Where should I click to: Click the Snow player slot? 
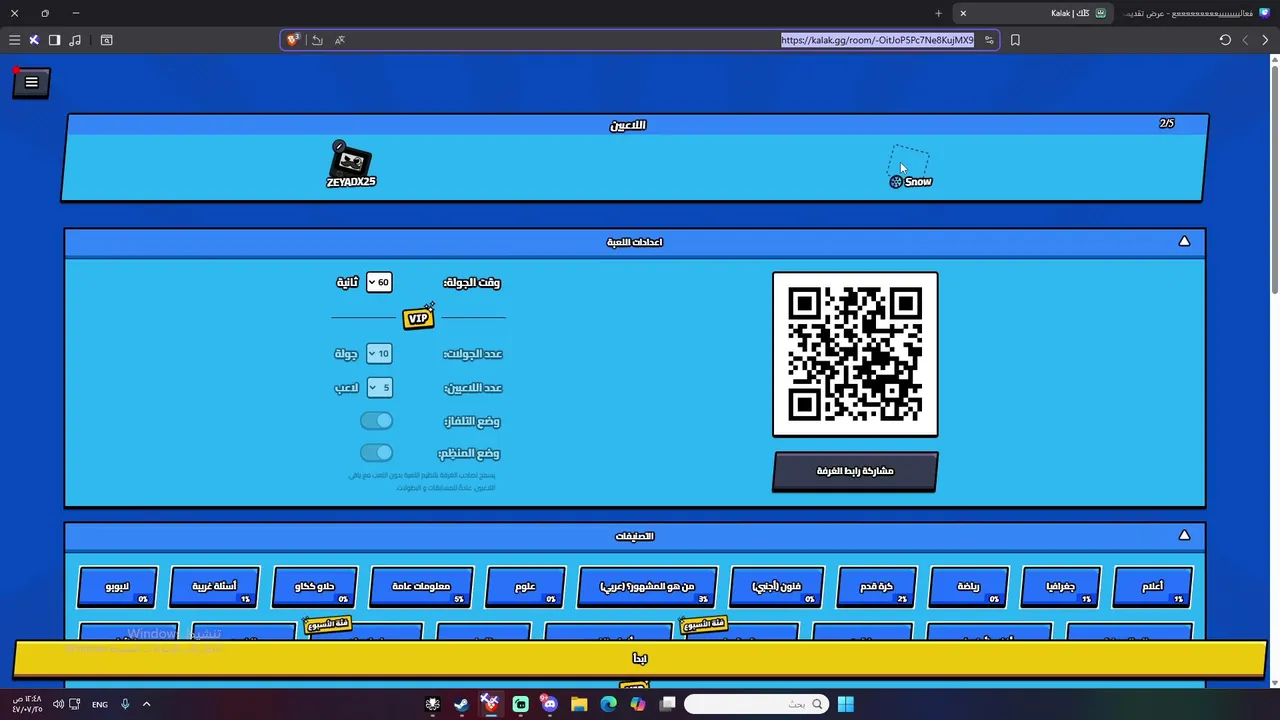[x=910, y=168]
